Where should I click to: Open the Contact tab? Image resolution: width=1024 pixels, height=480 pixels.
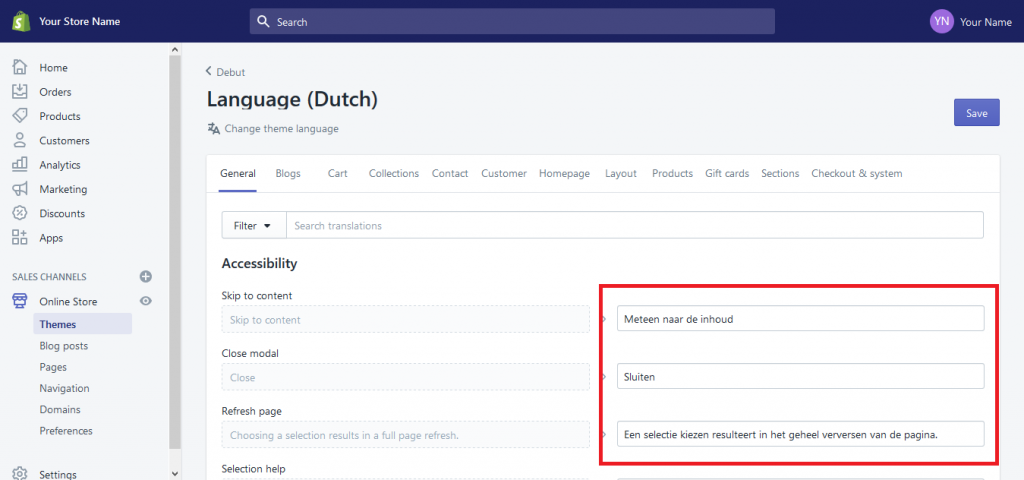click(450, 174)
